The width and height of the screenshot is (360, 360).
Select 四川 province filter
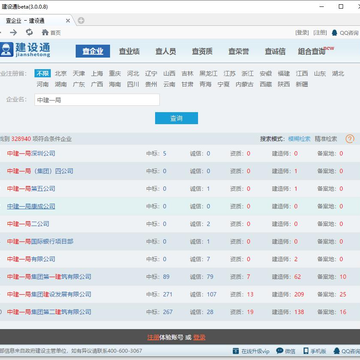(133, 84)
